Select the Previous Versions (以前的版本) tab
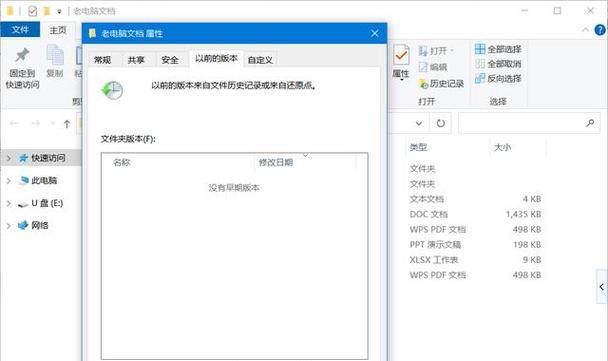This screenshot has width=608, height=361. tap(216, 59)
